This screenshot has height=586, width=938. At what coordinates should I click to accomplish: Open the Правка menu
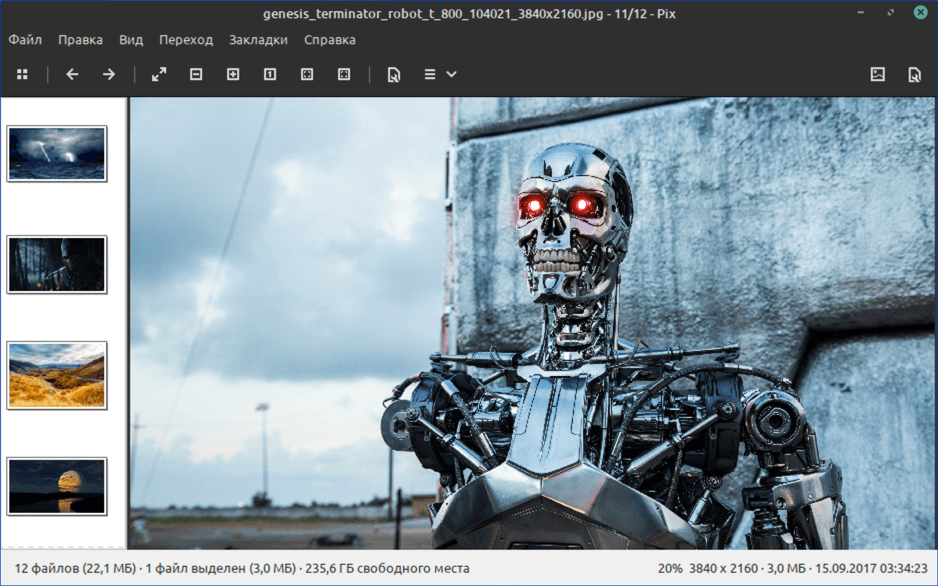point(80,40)
